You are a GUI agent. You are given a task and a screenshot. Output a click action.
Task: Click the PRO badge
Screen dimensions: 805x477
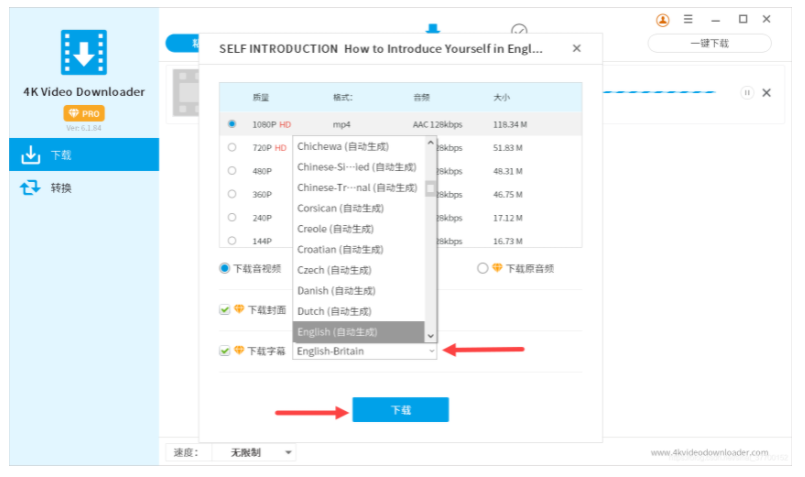pos(84,114)
